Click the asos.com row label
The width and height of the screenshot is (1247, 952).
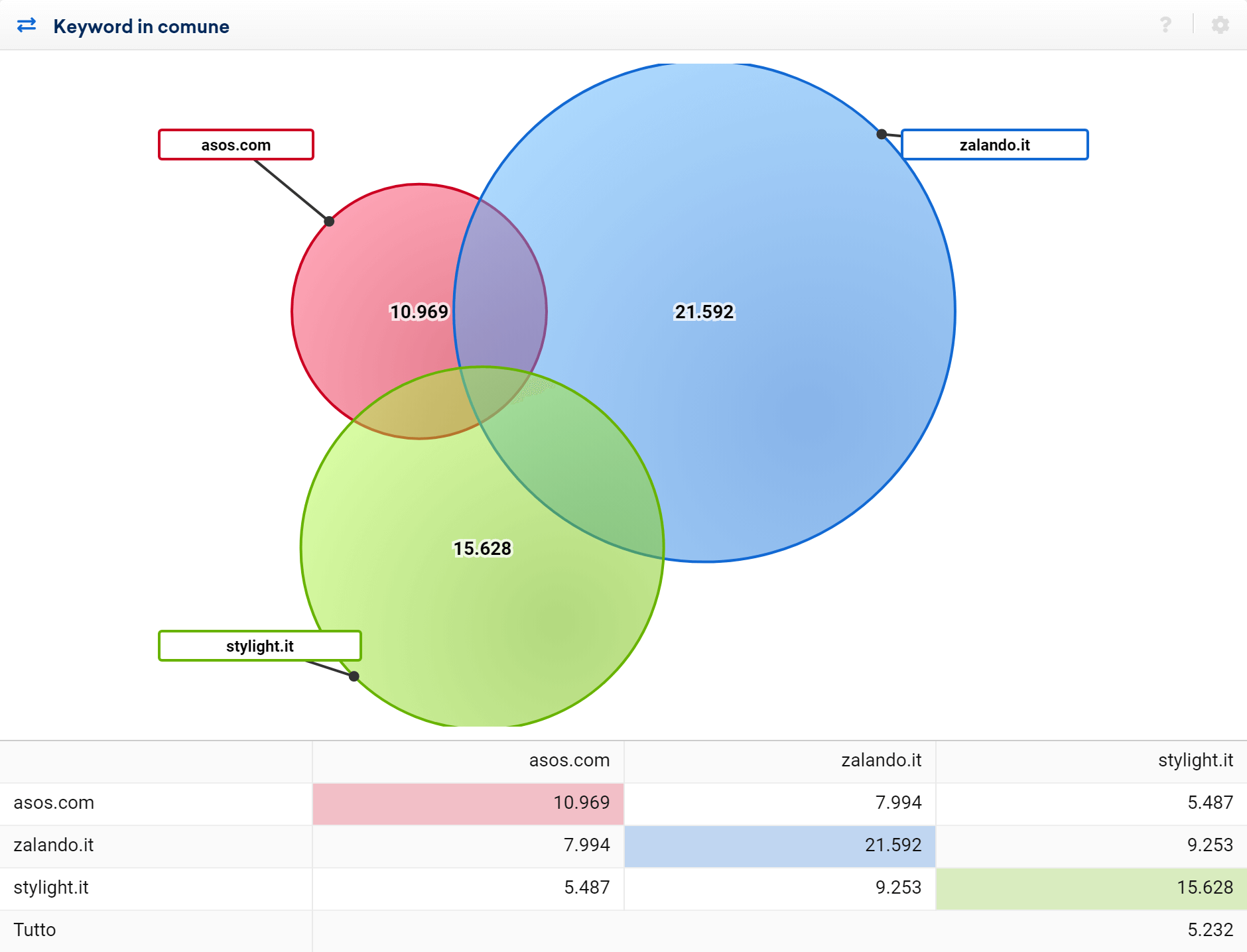[x=54, y=802]
